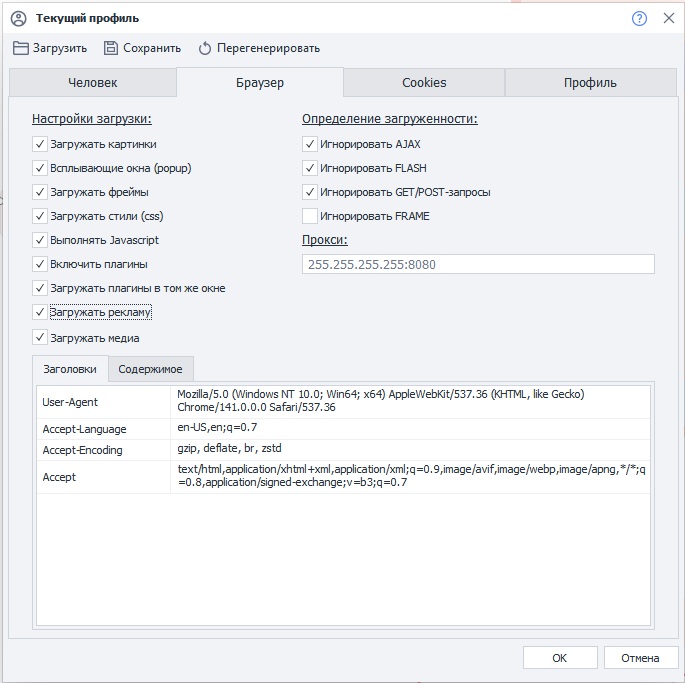This screenshot has height=683, width=685.
Task: Open the Cookies tab
Action: (424, 83)
